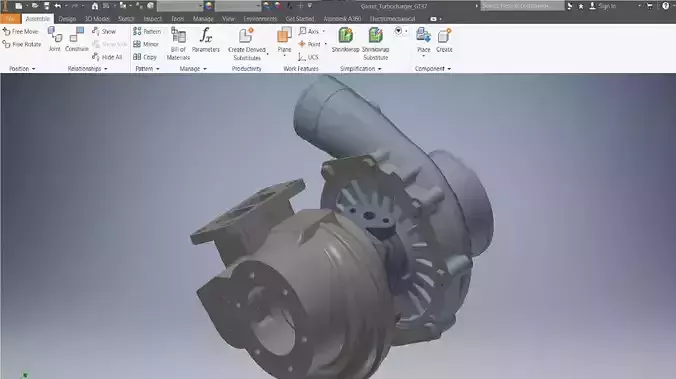Click the Copy components tool
Viewport: 676px width, 379px height.
click(145, 57)
